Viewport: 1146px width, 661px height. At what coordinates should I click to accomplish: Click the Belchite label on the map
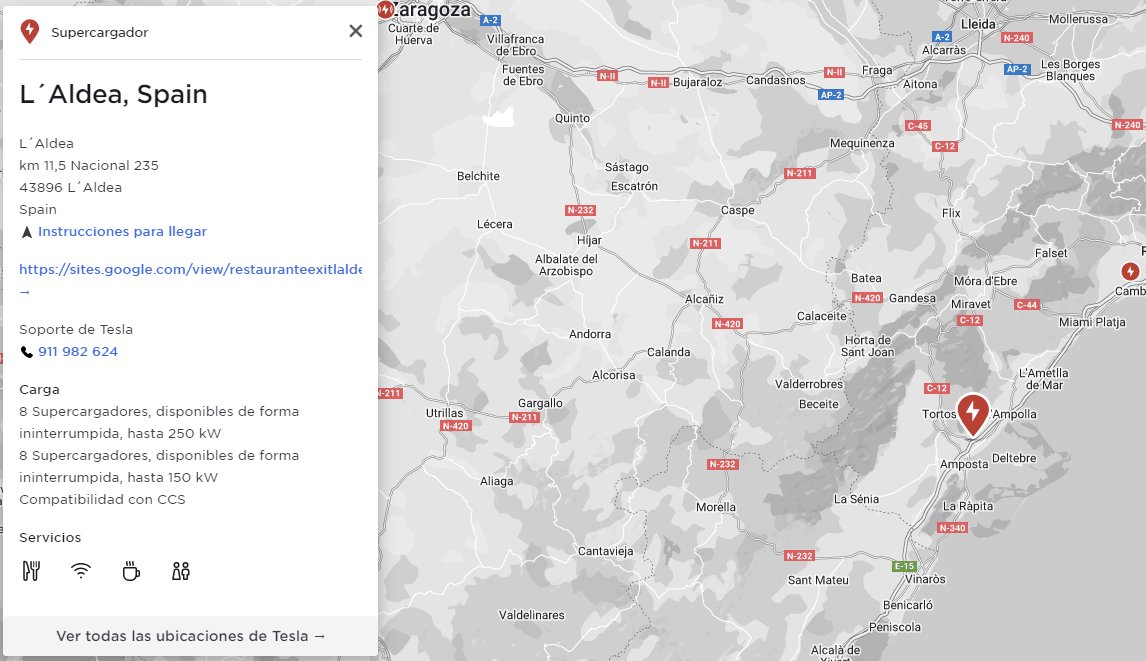pyautogui.click(x=478, y=176)
